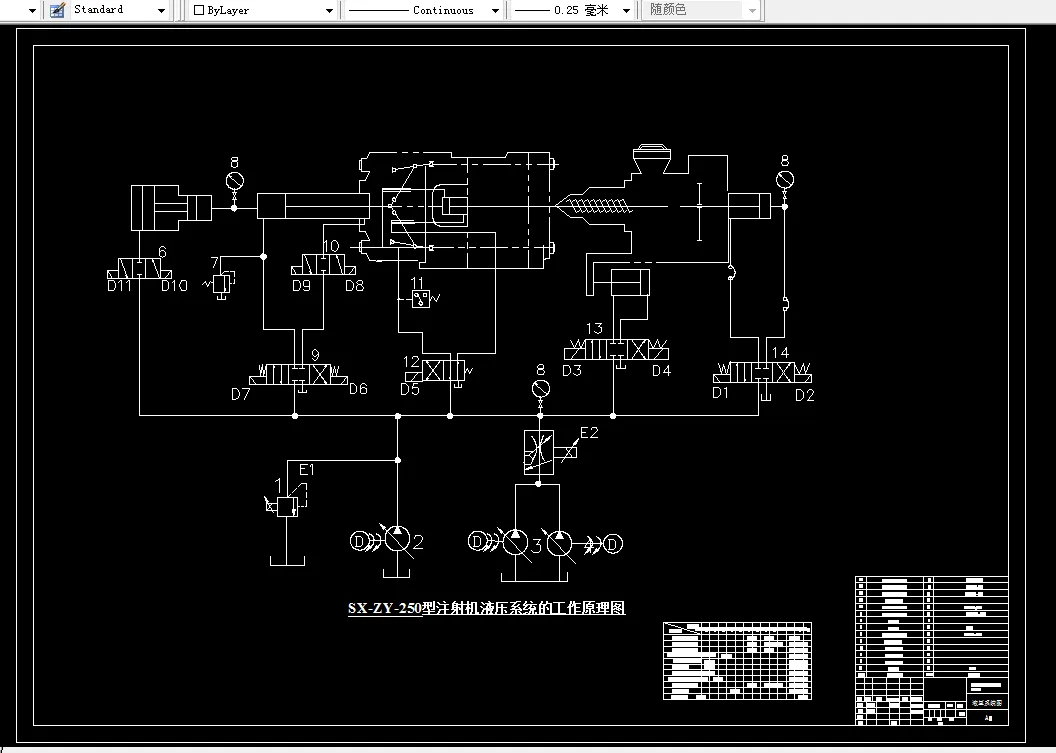
Task: Select the pressure gauge 8 above valve E2
Action: (541, 389)
